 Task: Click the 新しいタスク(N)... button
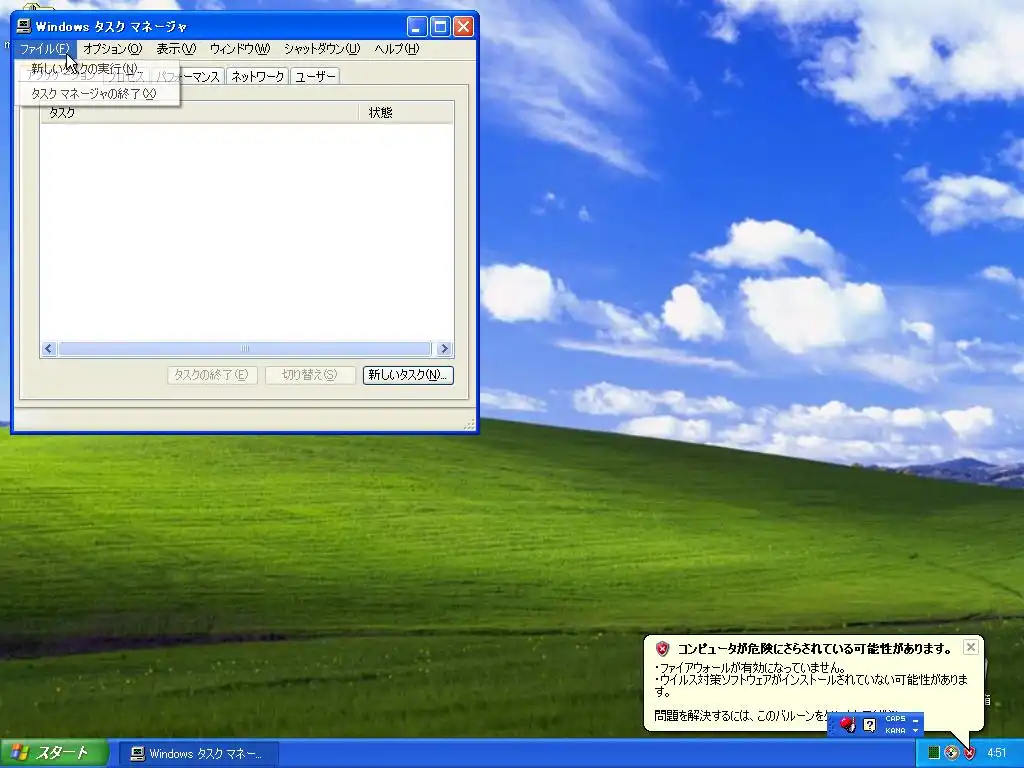(408, 375)
